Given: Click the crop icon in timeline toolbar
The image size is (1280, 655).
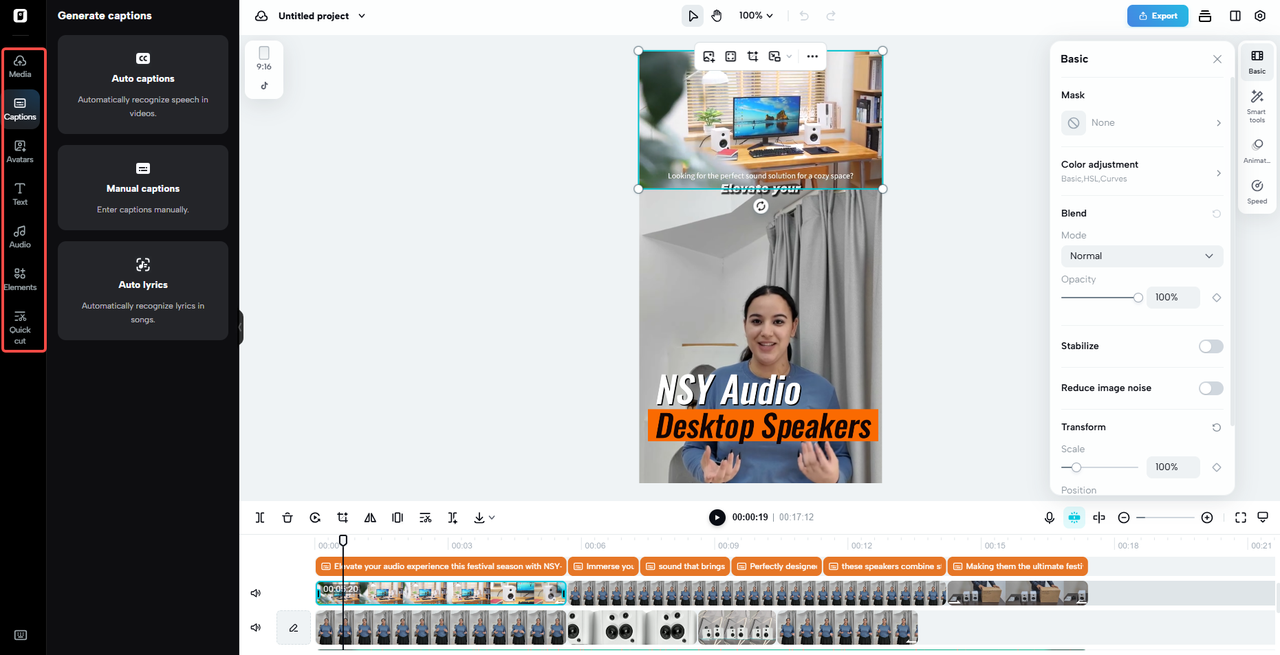Looking at the screenshot, I should point(343,517).
